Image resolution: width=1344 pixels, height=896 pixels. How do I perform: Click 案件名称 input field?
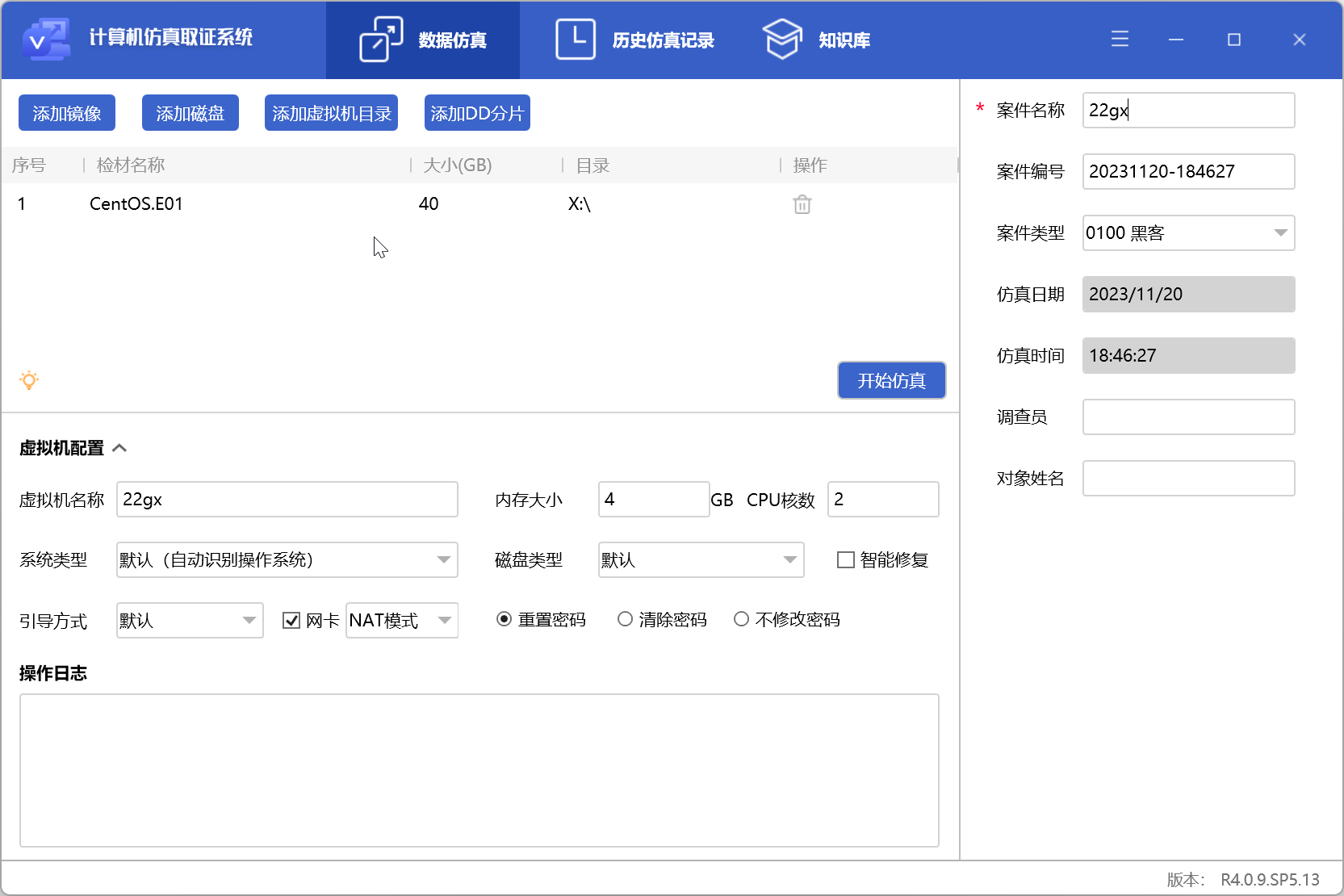tap(1188, 110)
